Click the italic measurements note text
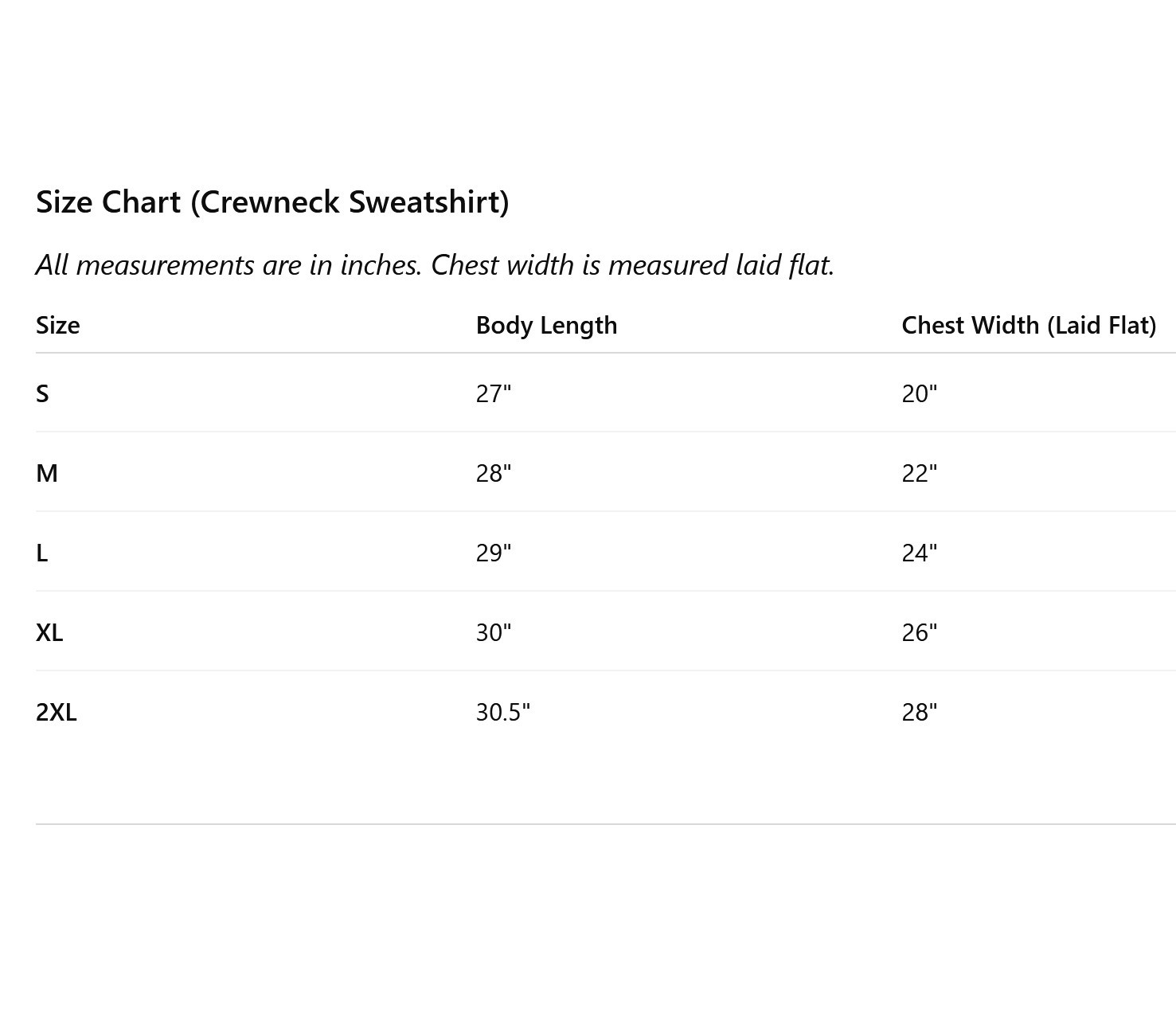 [436, 264]
